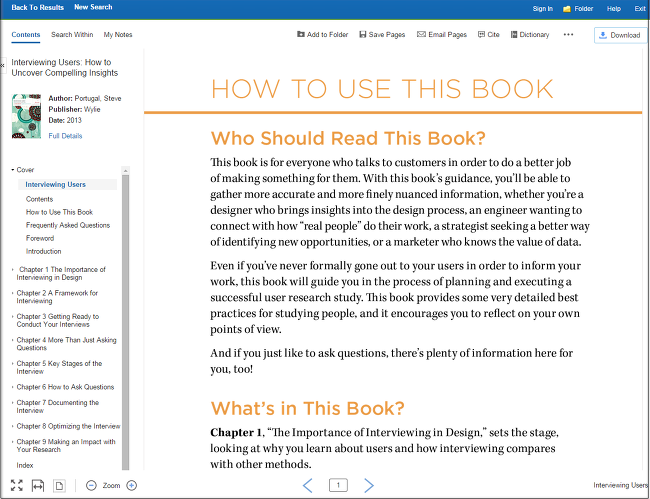Collapse the Cover tree section
650x499 pixels.
(13, 170)
